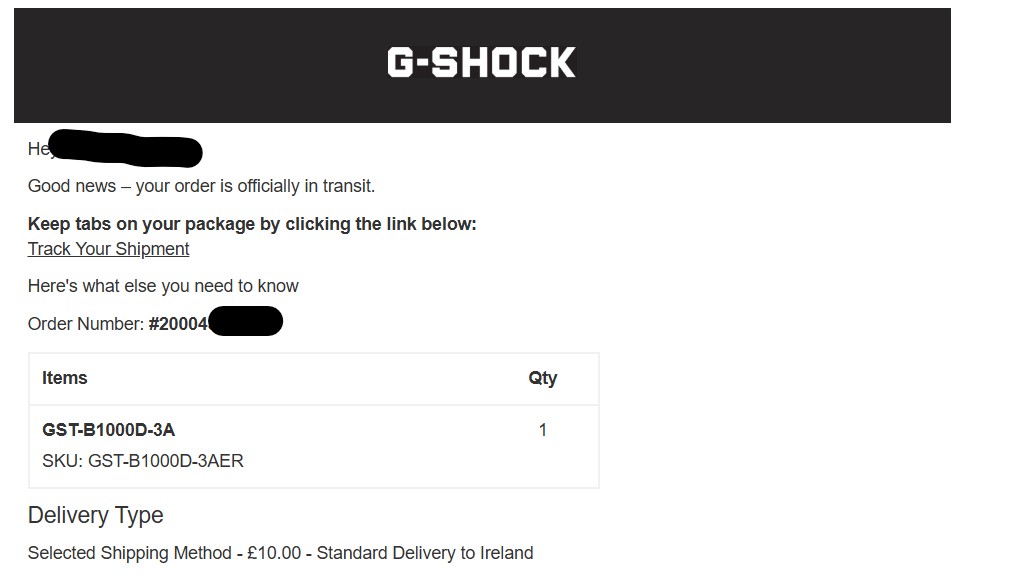Click 'Here's what else you need to know'
The image size is (1017, 586).
[163, 286]
